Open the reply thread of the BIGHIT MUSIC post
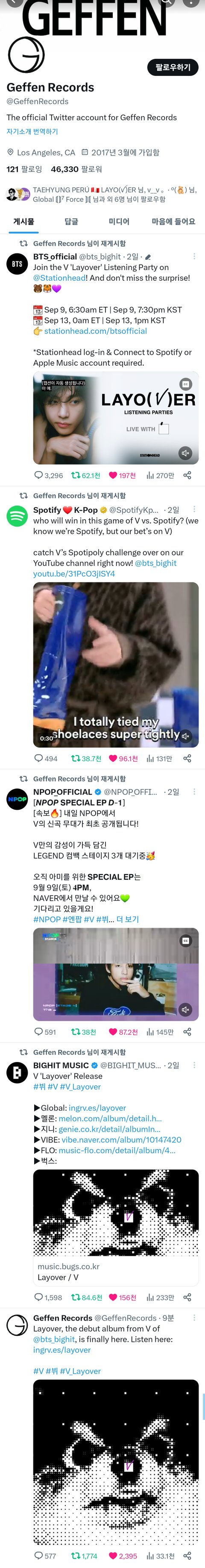 48,1297
